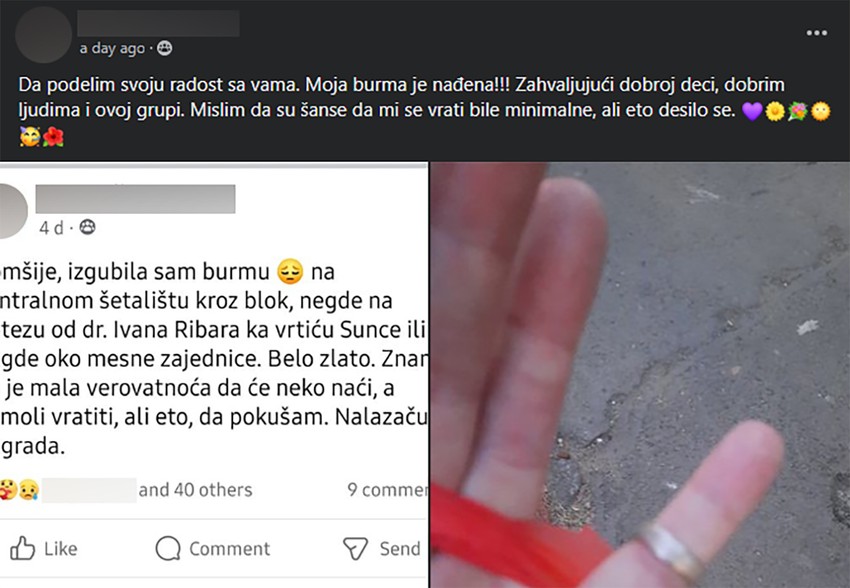The width and height of the screenshot is (850, 588).
Task: Click the thumbs-up Like icon
Action: 23,548
